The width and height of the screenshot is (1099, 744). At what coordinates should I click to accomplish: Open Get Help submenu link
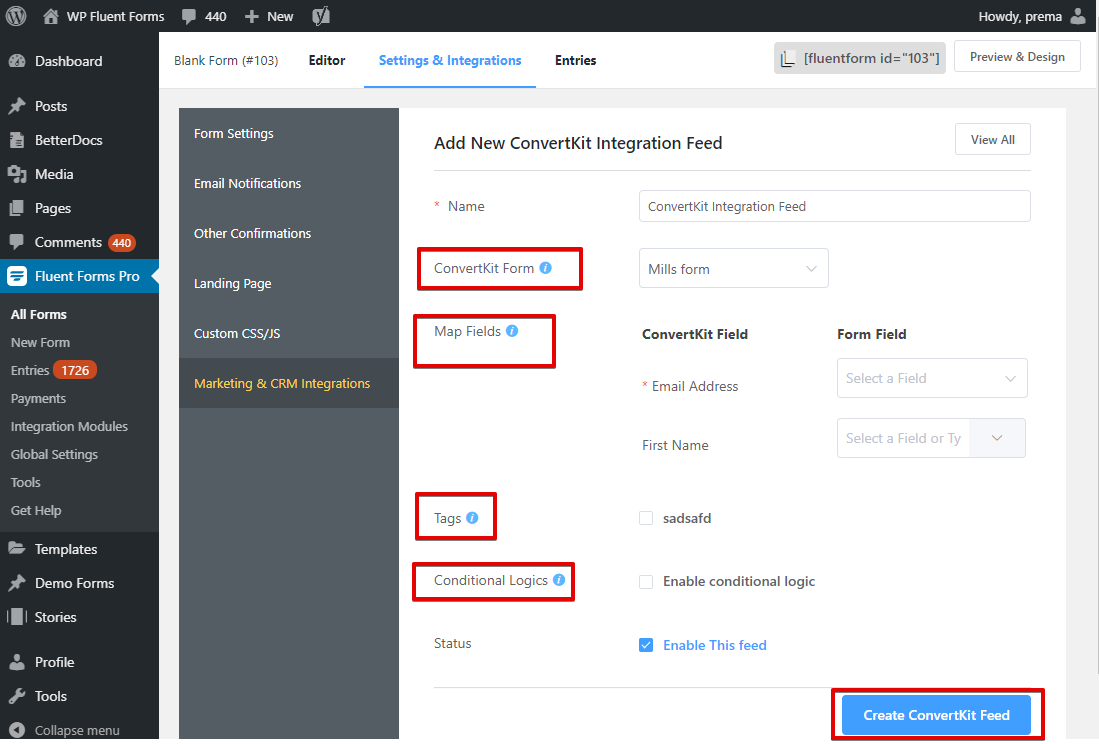pos(36,511)
